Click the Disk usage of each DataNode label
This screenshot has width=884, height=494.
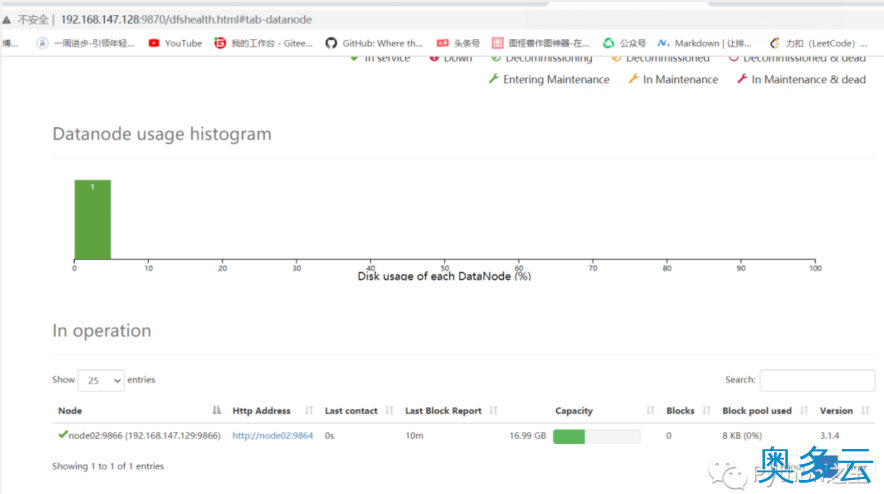coord(444,276)
